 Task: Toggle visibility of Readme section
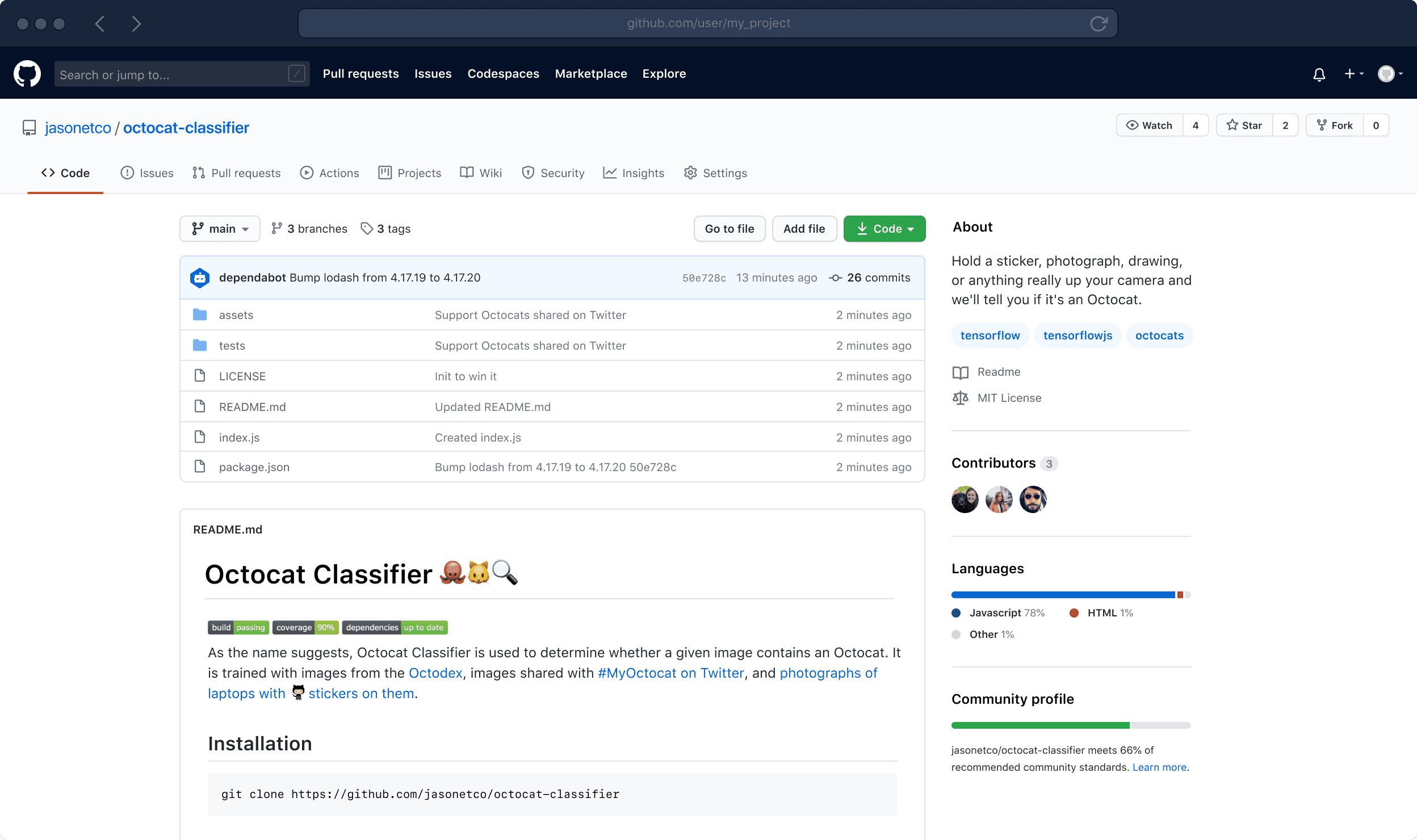998,372
